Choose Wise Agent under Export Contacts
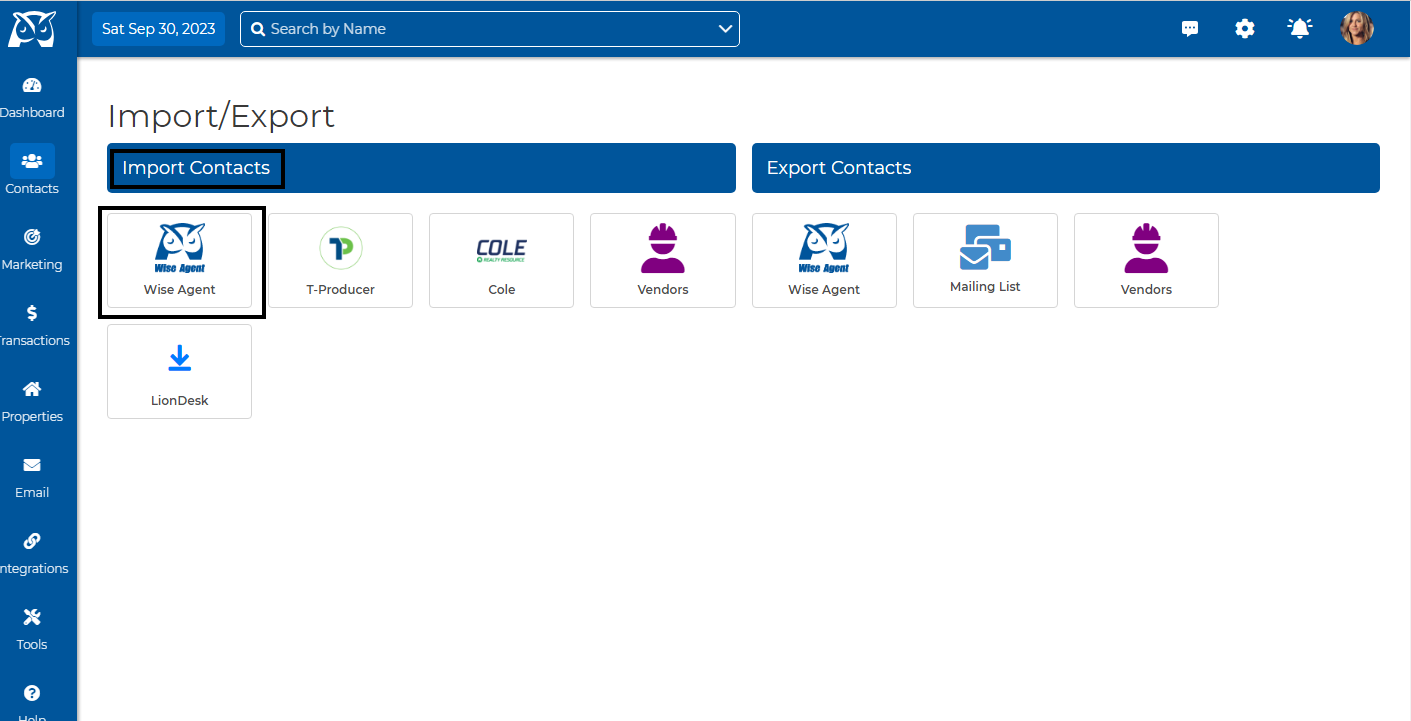Screen dimensions: 1411x721 (824, 260)
